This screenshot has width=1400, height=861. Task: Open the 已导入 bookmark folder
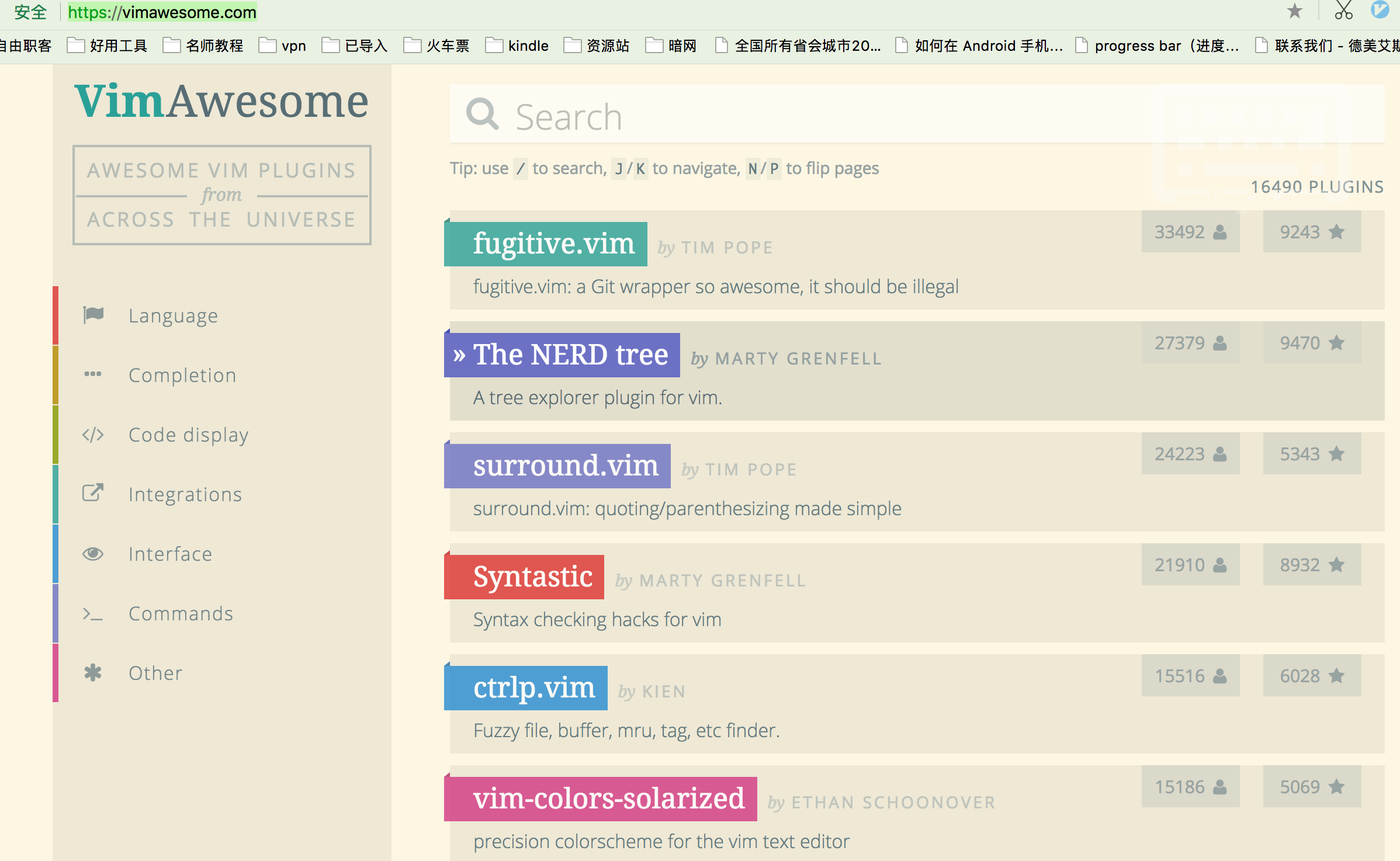(355, 46)
